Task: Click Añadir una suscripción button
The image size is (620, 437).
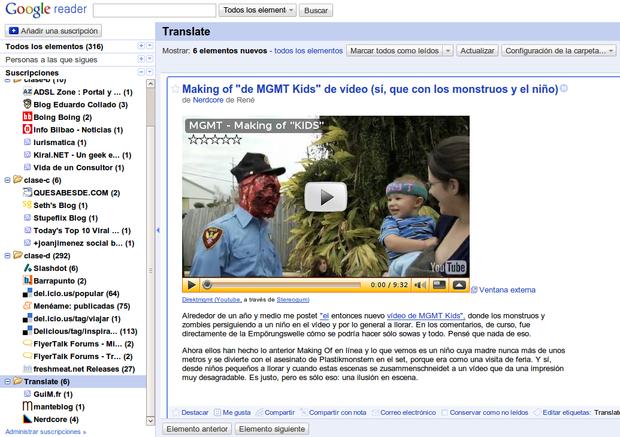Action: [x=53, y=30]
